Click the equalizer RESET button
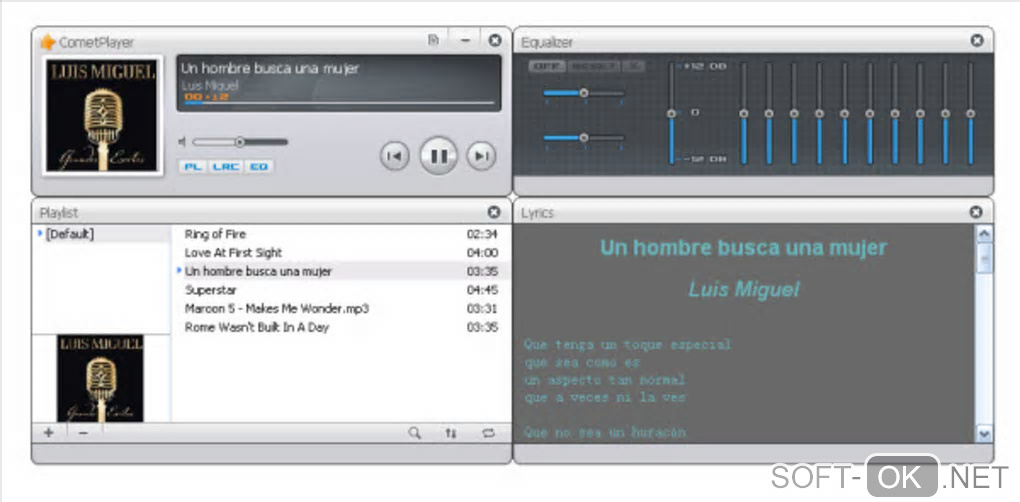This screenshot has height=502, width=1020. [594, 66]
